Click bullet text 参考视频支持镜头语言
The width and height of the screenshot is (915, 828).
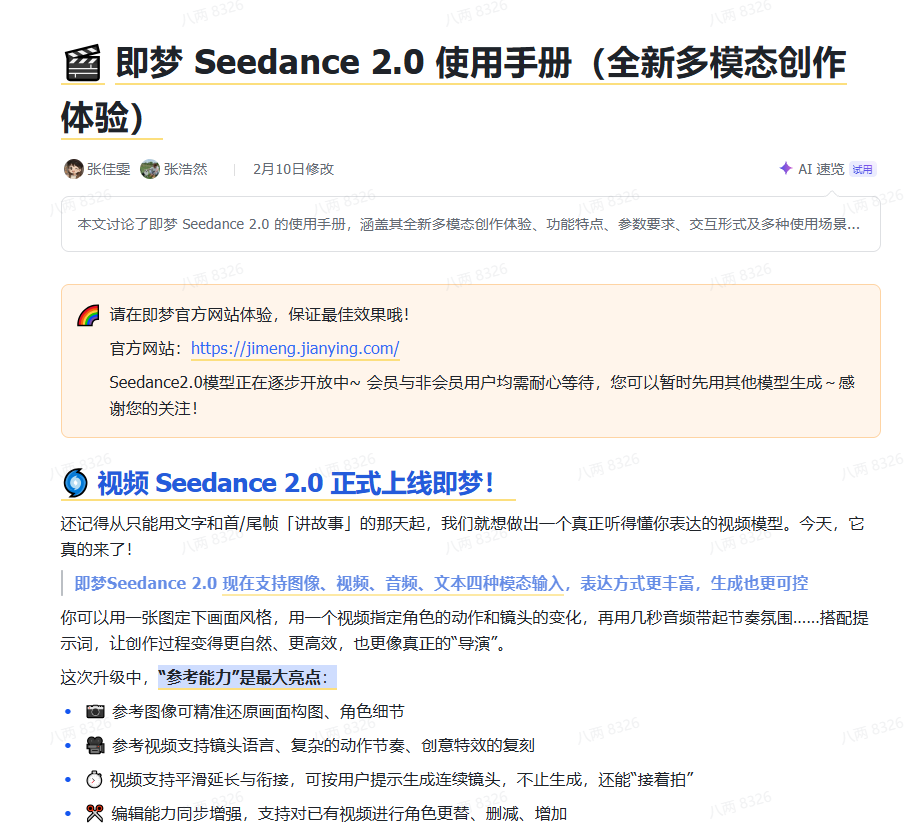tap(323, 745)
